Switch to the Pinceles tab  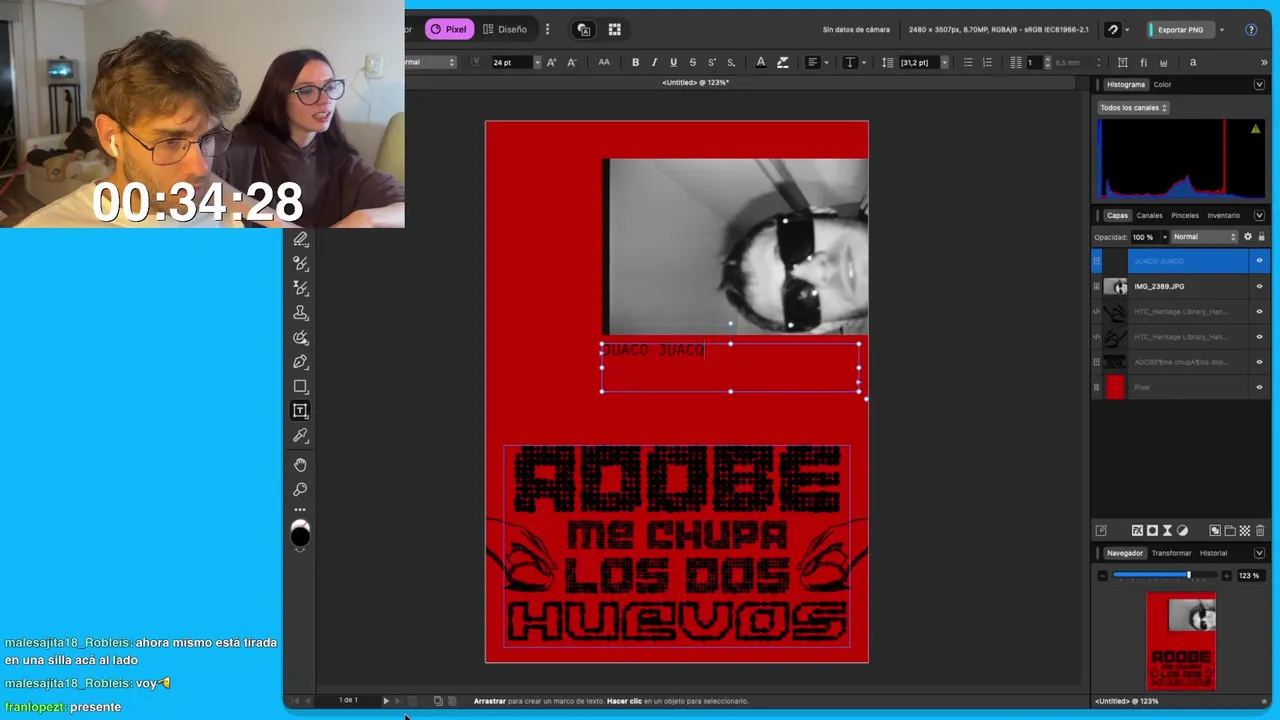point(1185,215)
